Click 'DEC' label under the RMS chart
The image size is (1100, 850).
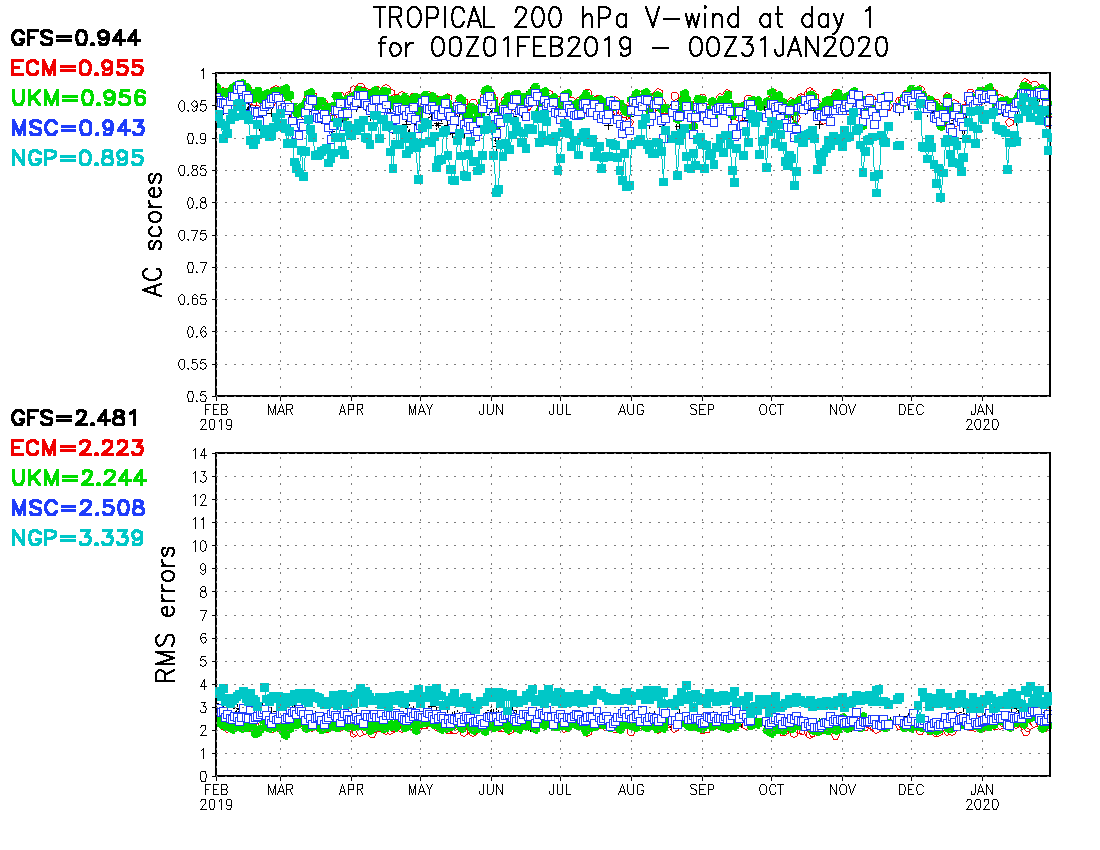point(911,790)
